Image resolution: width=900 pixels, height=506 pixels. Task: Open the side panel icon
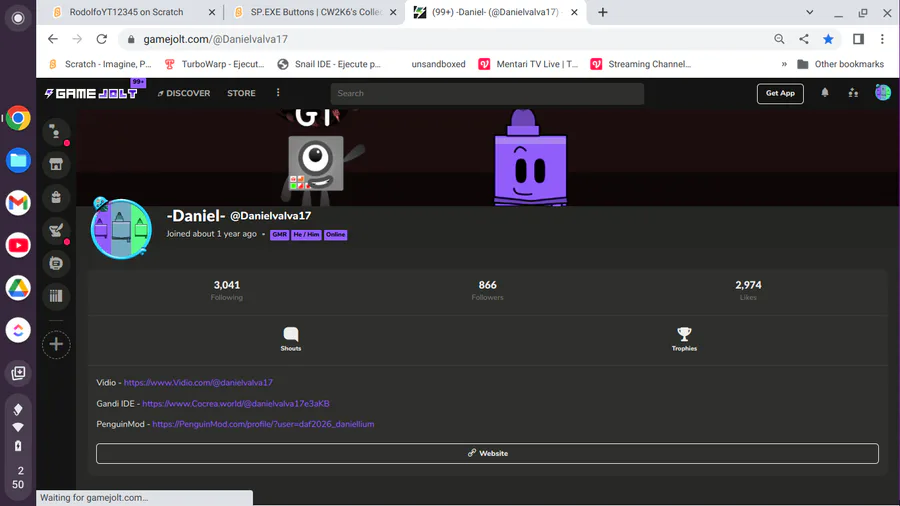[x=858, y=39]
